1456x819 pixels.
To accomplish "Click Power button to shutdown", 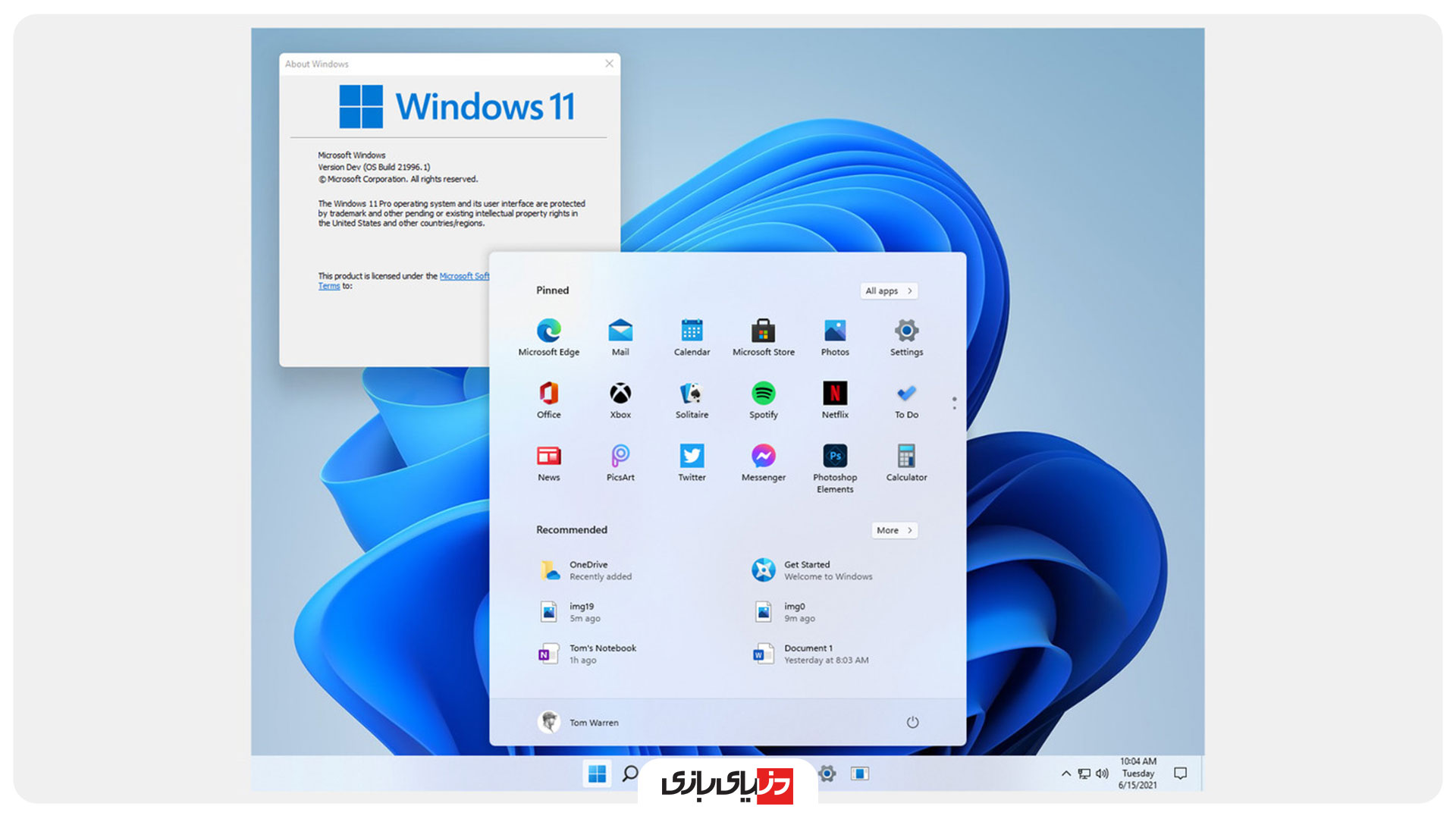I will tap(911, 722).
